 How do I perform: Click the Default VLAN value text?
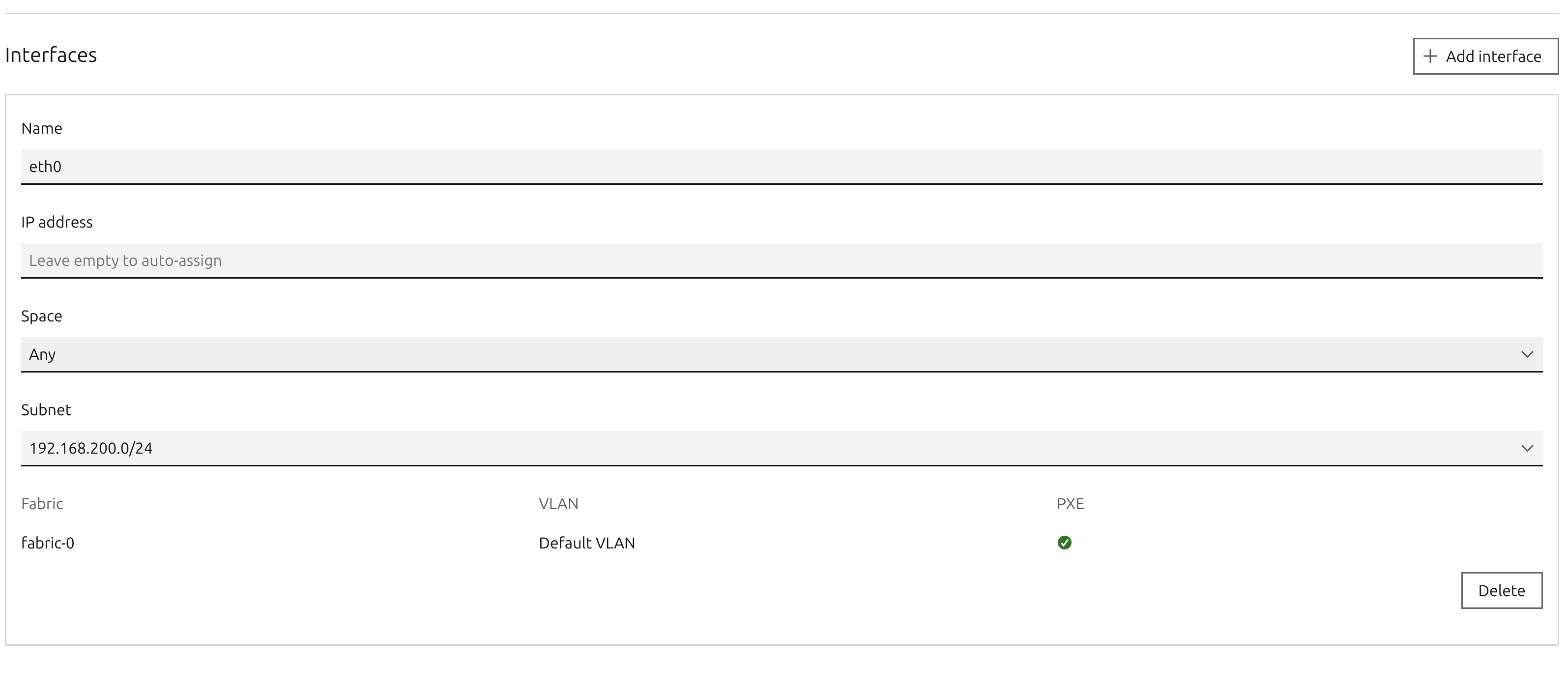pos(587,543)
